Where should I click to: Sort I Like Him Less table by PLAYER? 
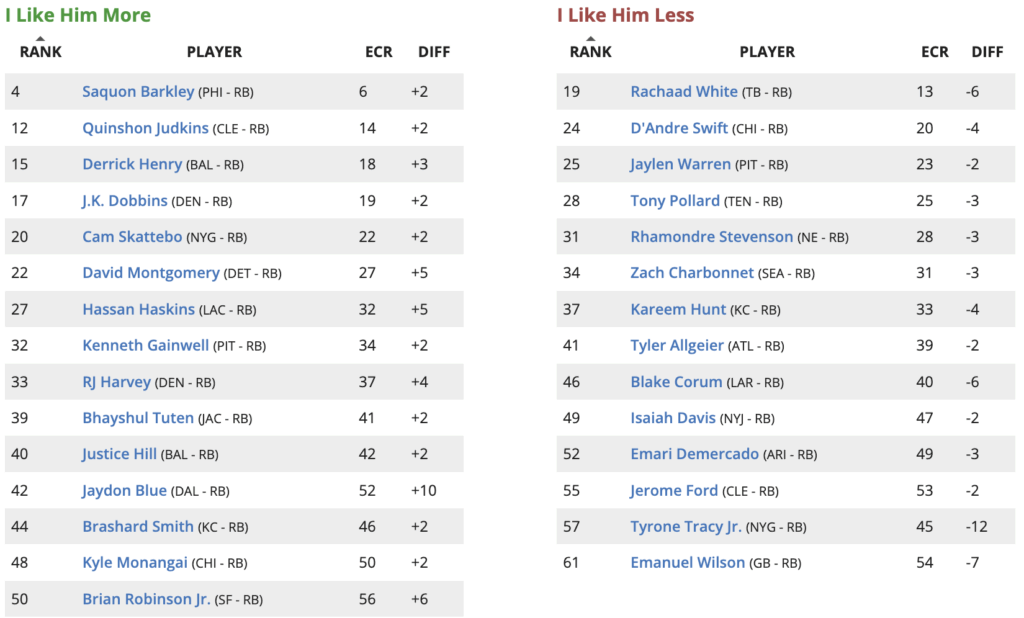[x=767, y=52]
